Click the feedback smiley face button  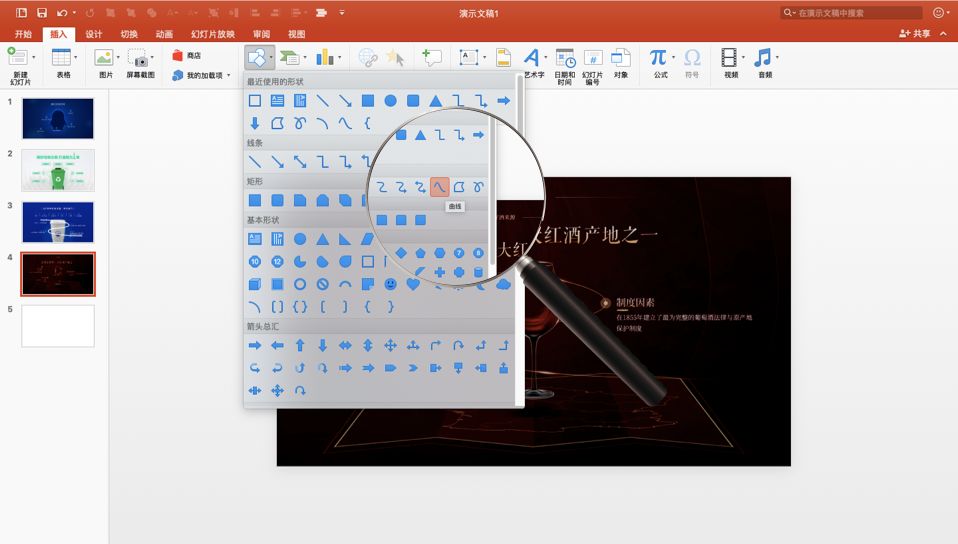[x=939, y=12]
